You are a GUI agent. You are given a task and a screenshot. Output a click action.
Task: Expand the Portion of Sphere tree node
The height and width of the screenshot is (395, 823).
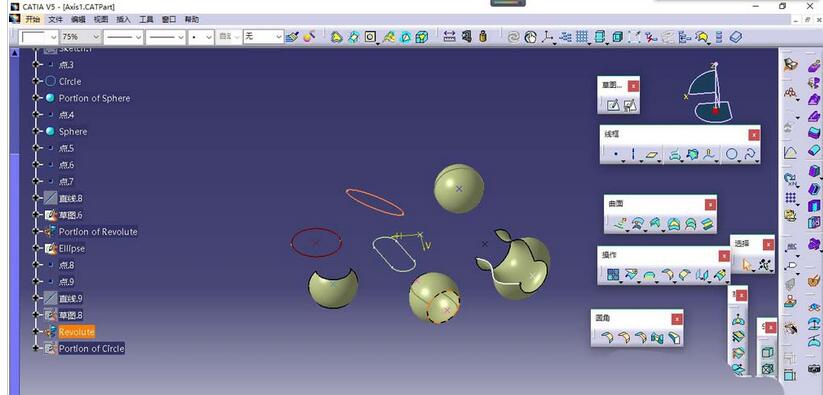36,98
